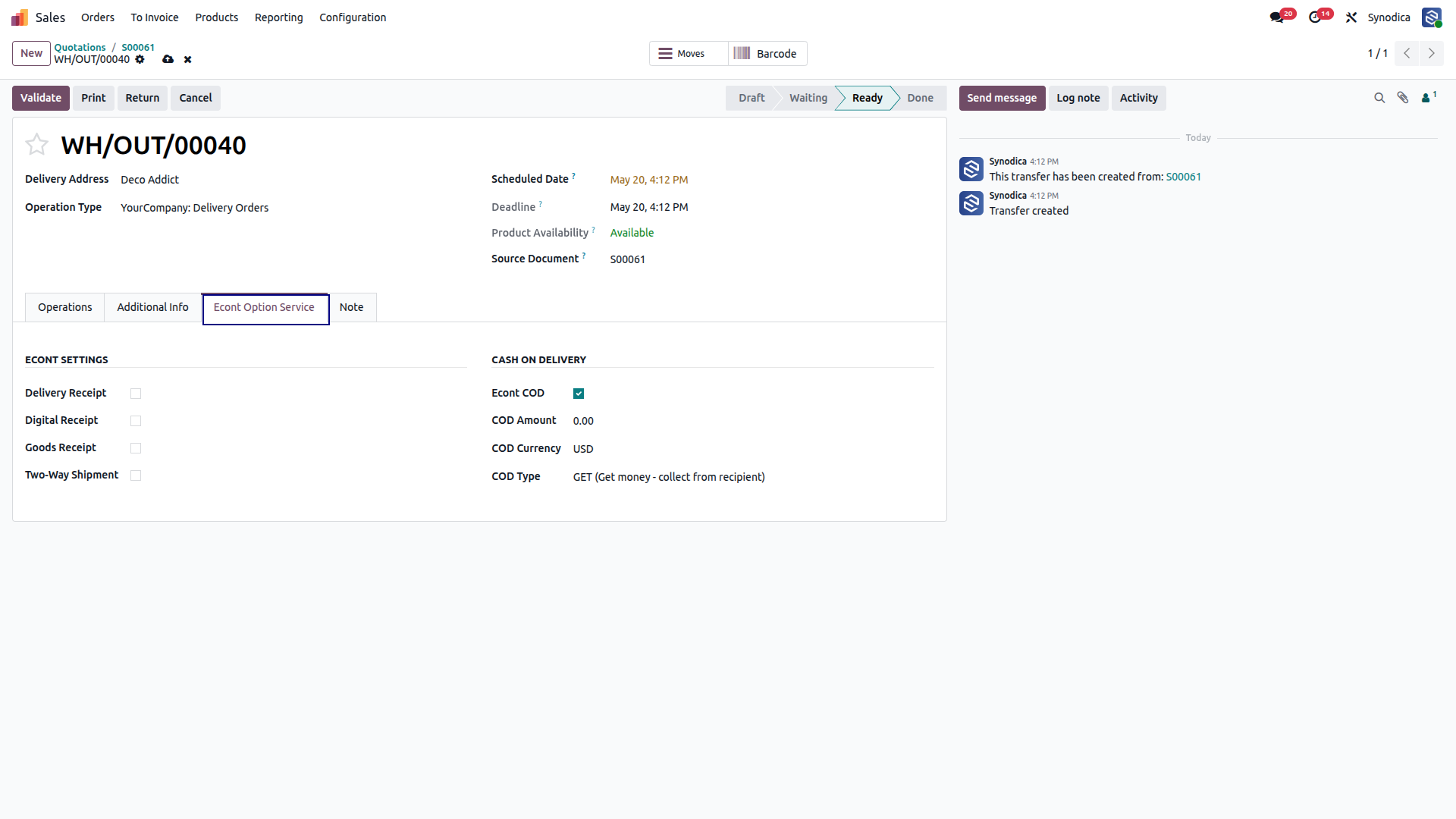The height and width of the screenshot is (819, 1456).
Task: Enable the Digital Receipt checkbox
Action: [136, 421]
